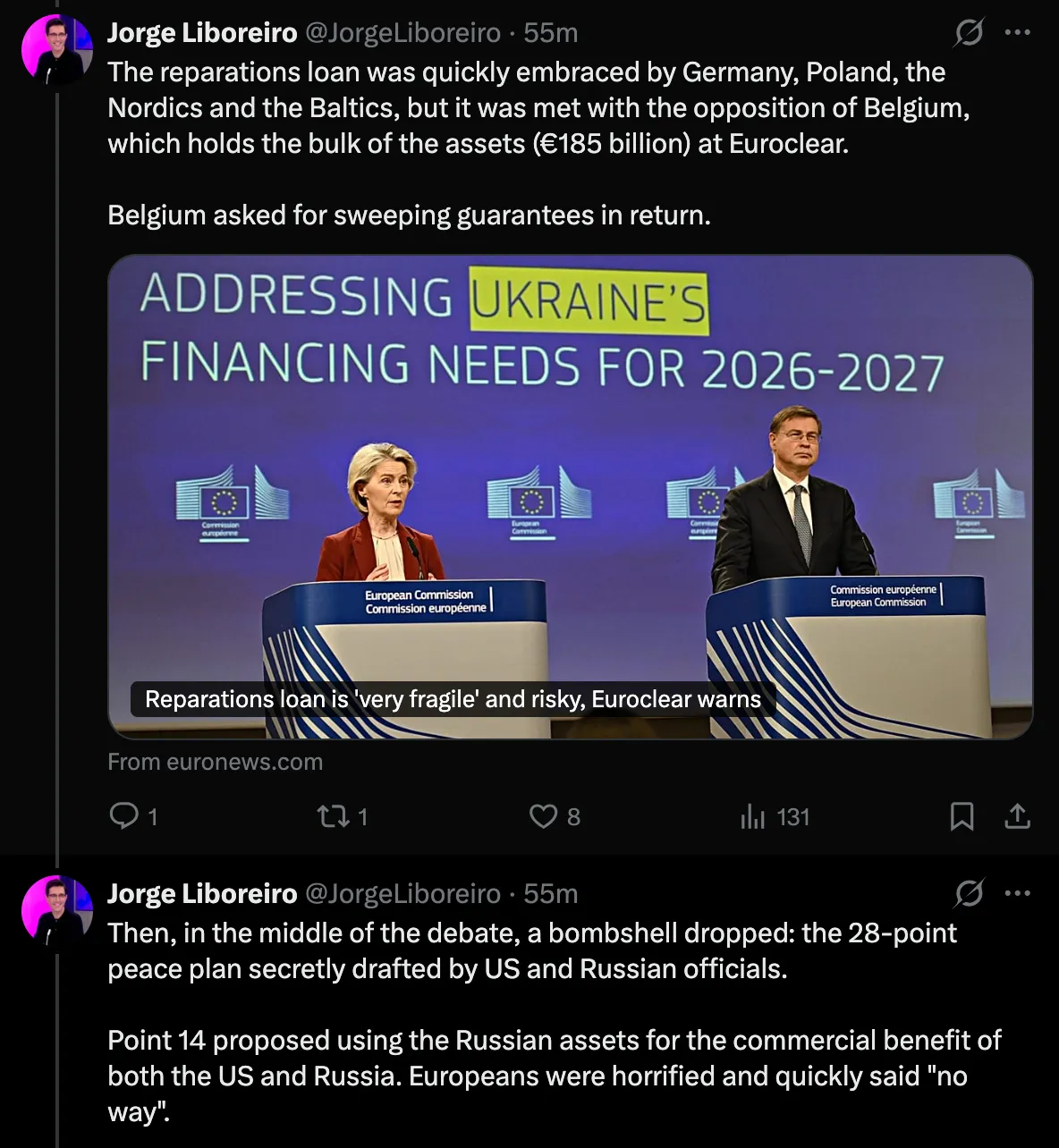Image resolution: width=1059 pixels, height=1148 pixels.
Task: Open the 55m timestamp of first tweet
Action: point(550,33)
